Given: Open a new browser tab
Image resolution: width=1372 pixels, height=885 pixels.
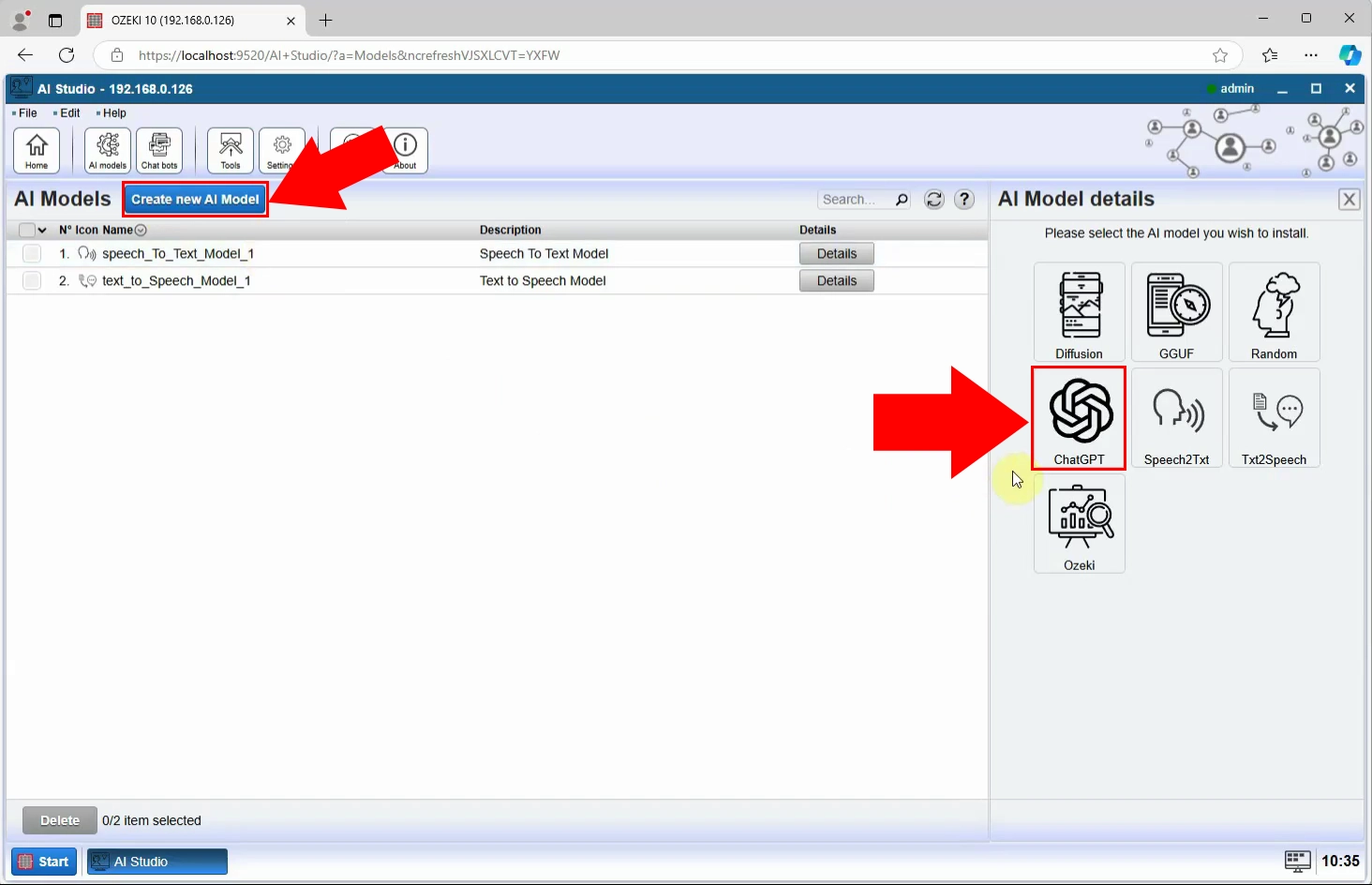Looking at the screenshot, I should click(x=325, y=20).
